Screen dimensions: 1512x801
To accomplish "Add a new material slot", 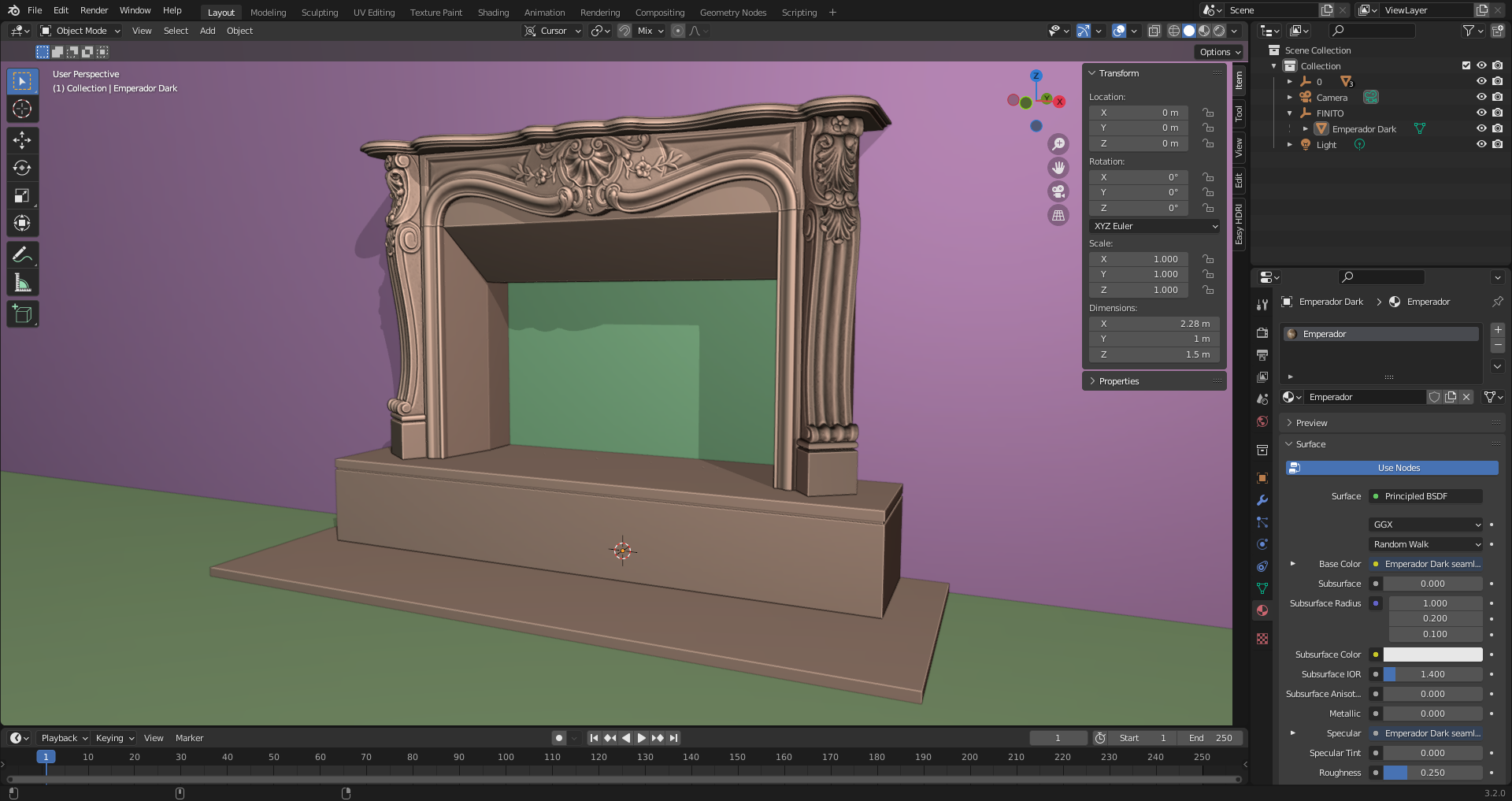I will 1498,330.
